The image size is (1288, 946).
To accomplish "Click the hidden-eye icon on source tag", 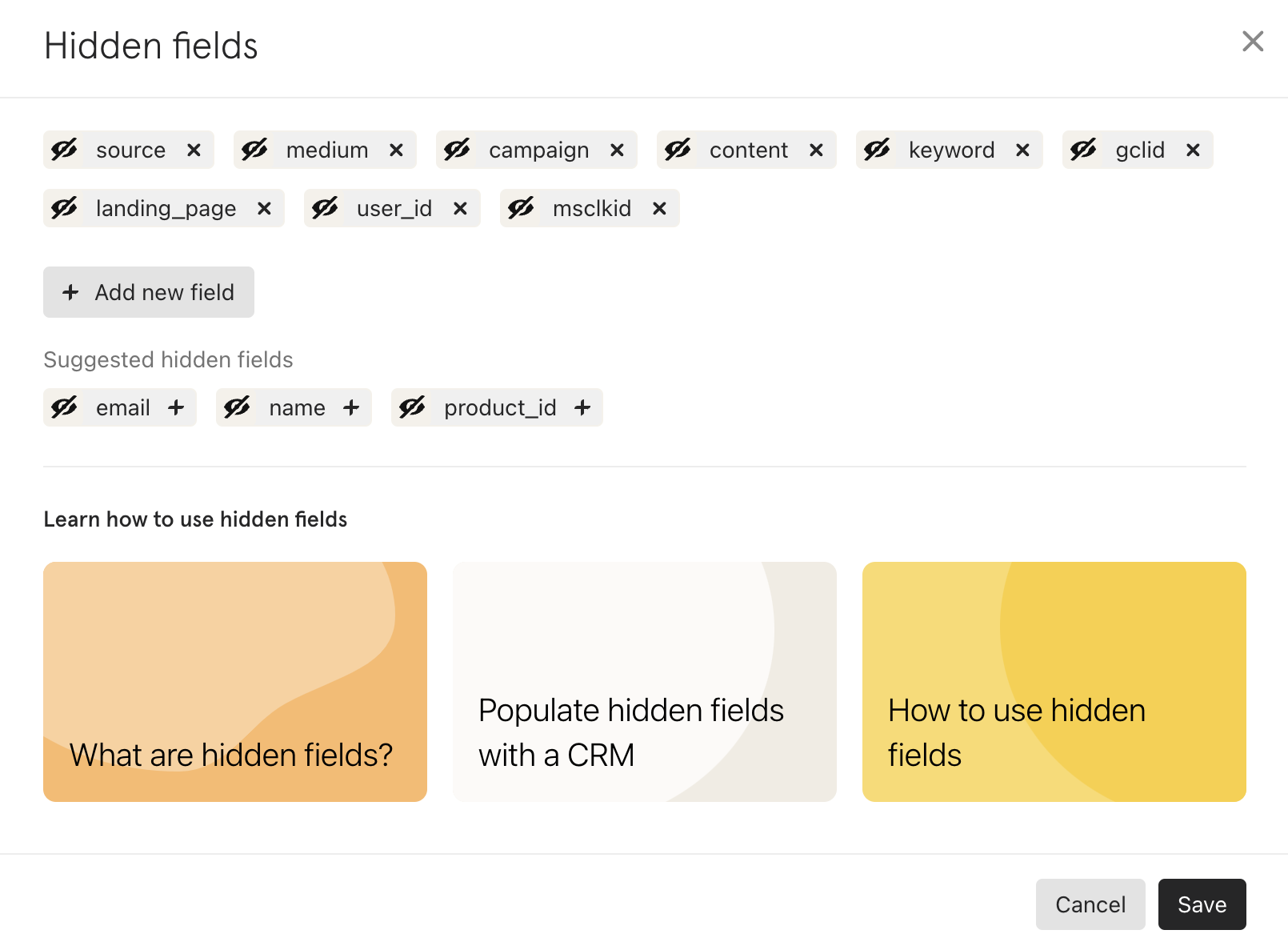I will pyautogui.click(x=64, y=150).
